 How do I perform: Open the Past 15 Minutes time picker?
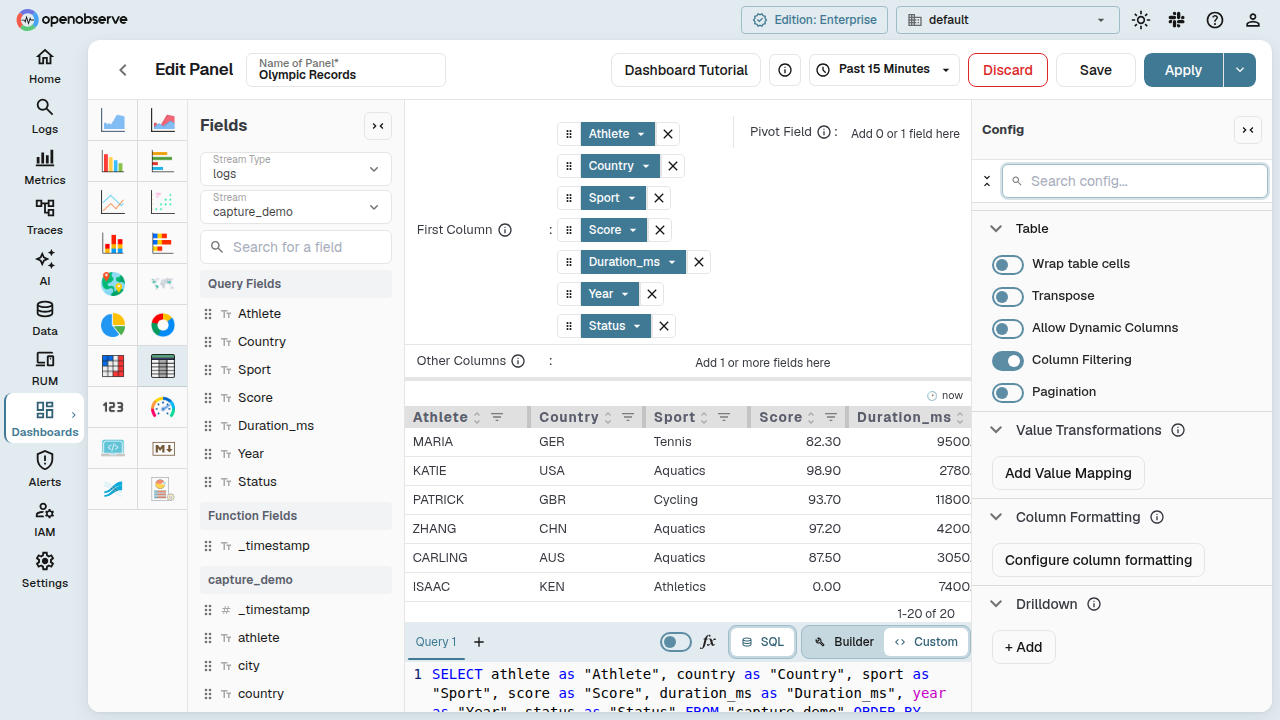click(885, 70)
